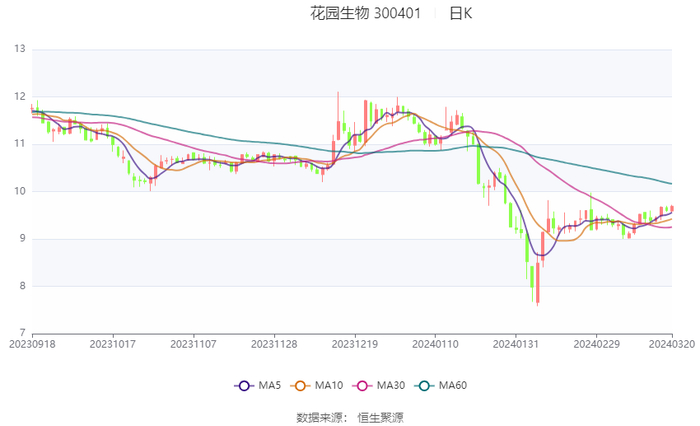Select the 20230918 date on the x-axis

pos(32,343)
